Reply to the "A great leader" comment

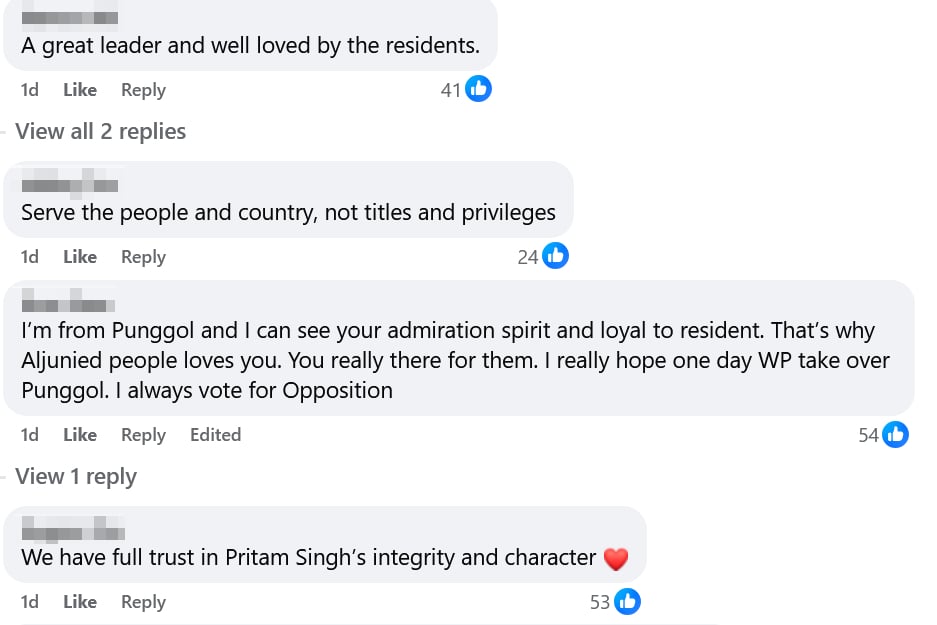143,90
